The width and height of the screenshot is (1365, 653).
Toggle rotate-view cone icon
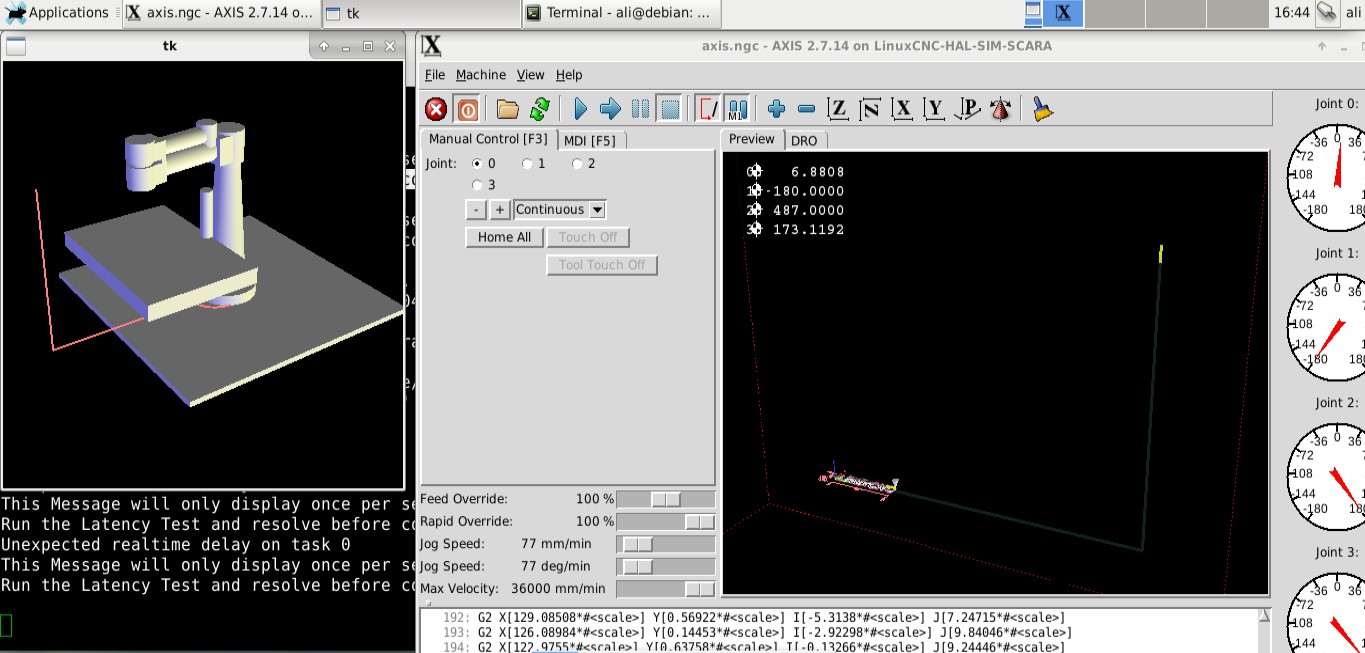click(x=999, y=109)
